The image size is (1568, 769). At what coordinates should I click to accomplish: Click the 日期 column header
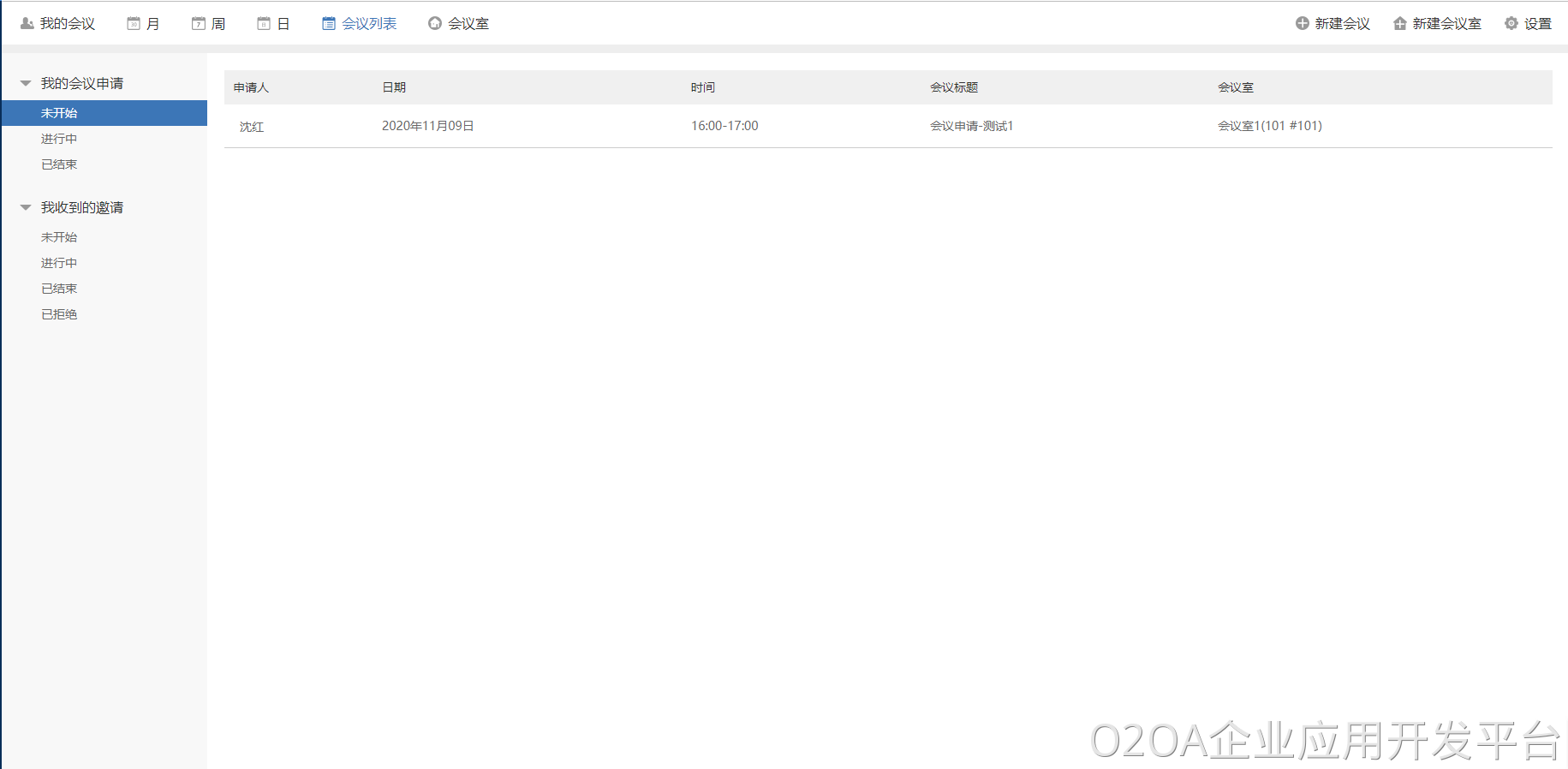point(394,87)
